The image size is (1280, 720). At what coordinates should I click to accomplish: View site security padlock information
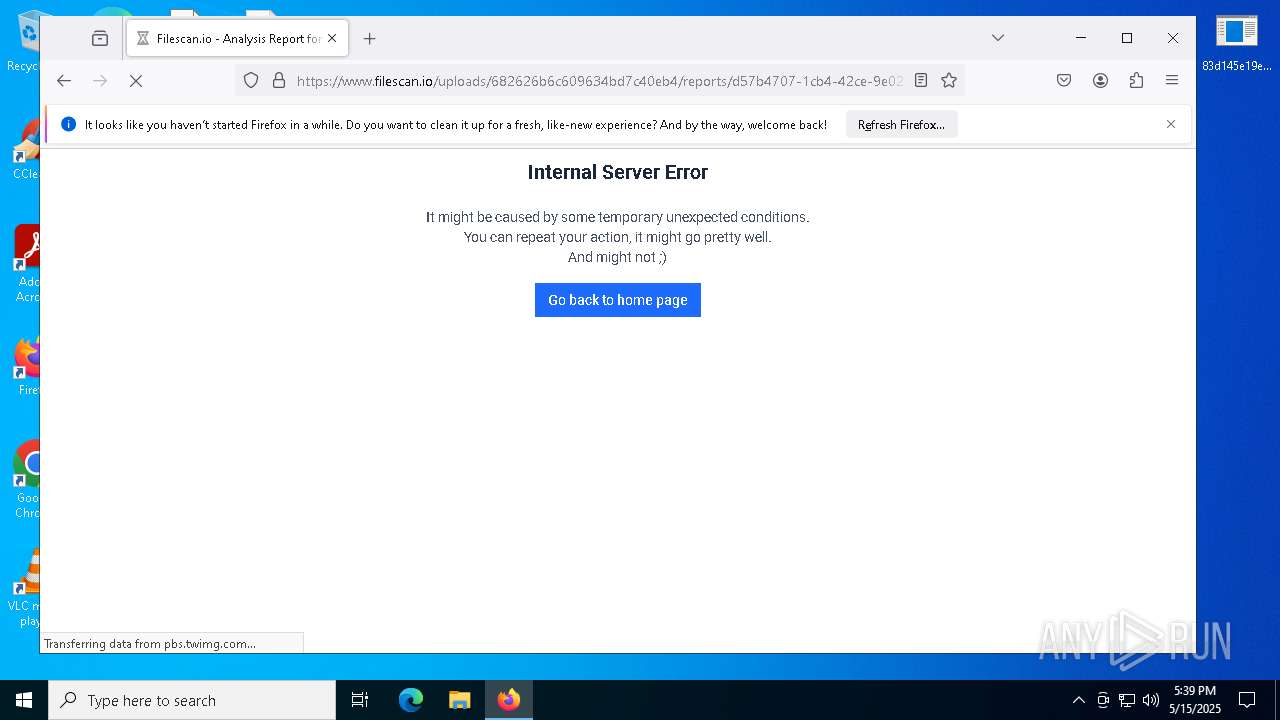279,81
